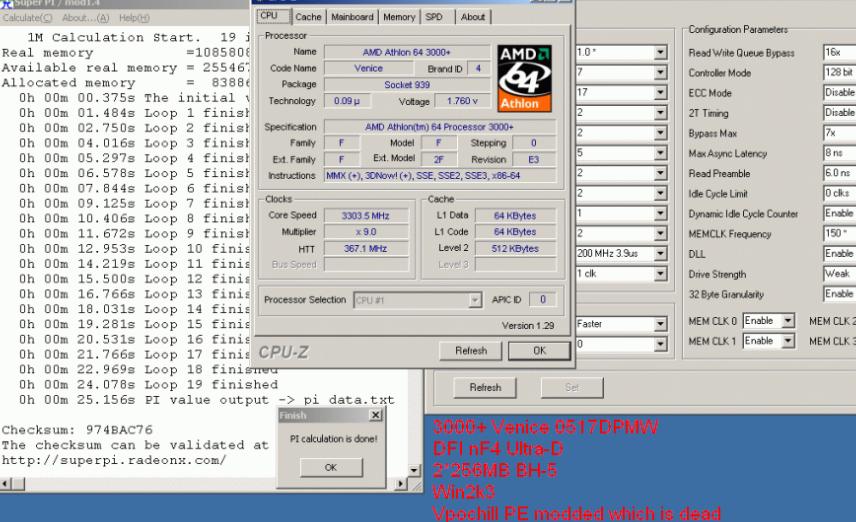The image size is (856, 522).
Task: Click OK in the CPU-Z window
Action: coord(539,351)
